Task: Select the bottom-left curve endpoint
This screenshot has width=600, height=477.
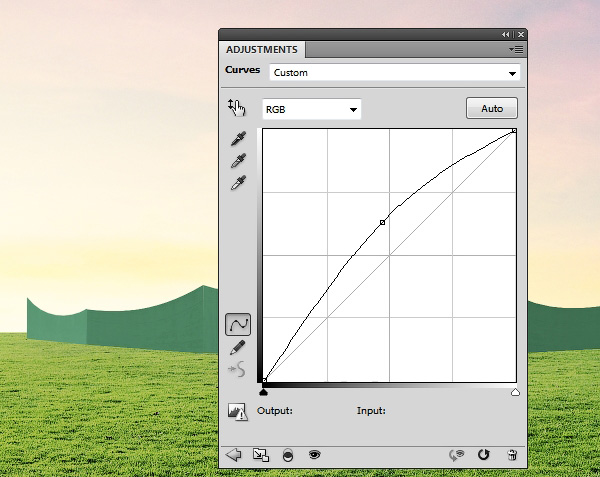Action: point(264,380)
